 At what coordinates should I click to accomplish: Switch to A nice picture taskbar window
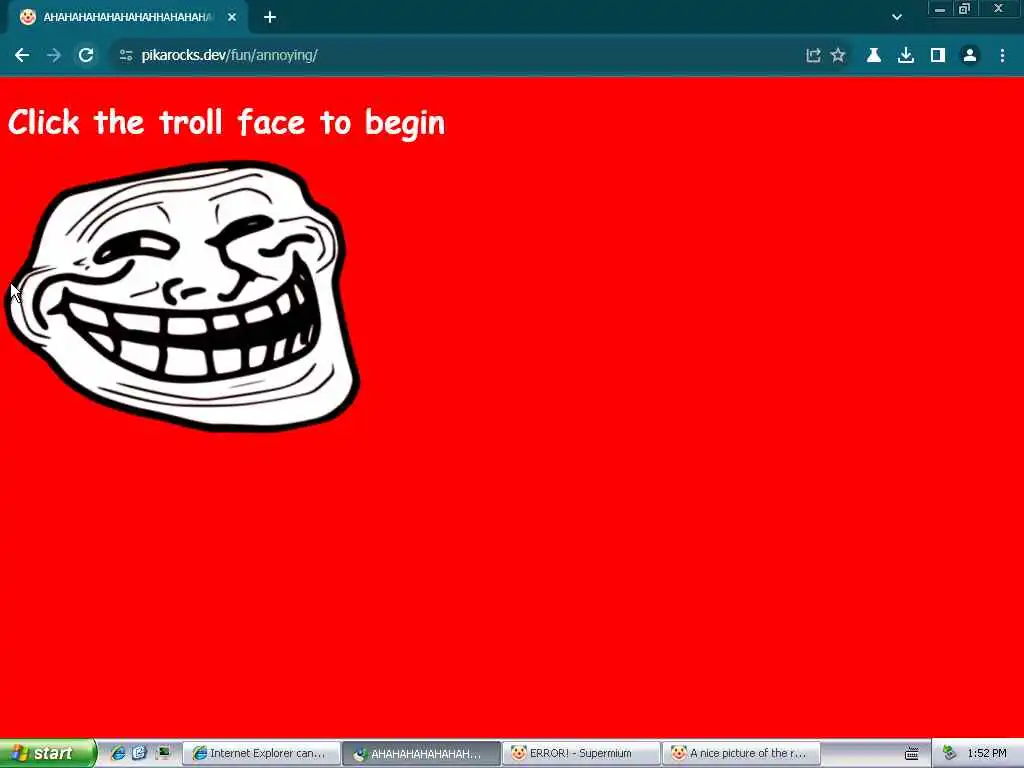pos(741,754)
